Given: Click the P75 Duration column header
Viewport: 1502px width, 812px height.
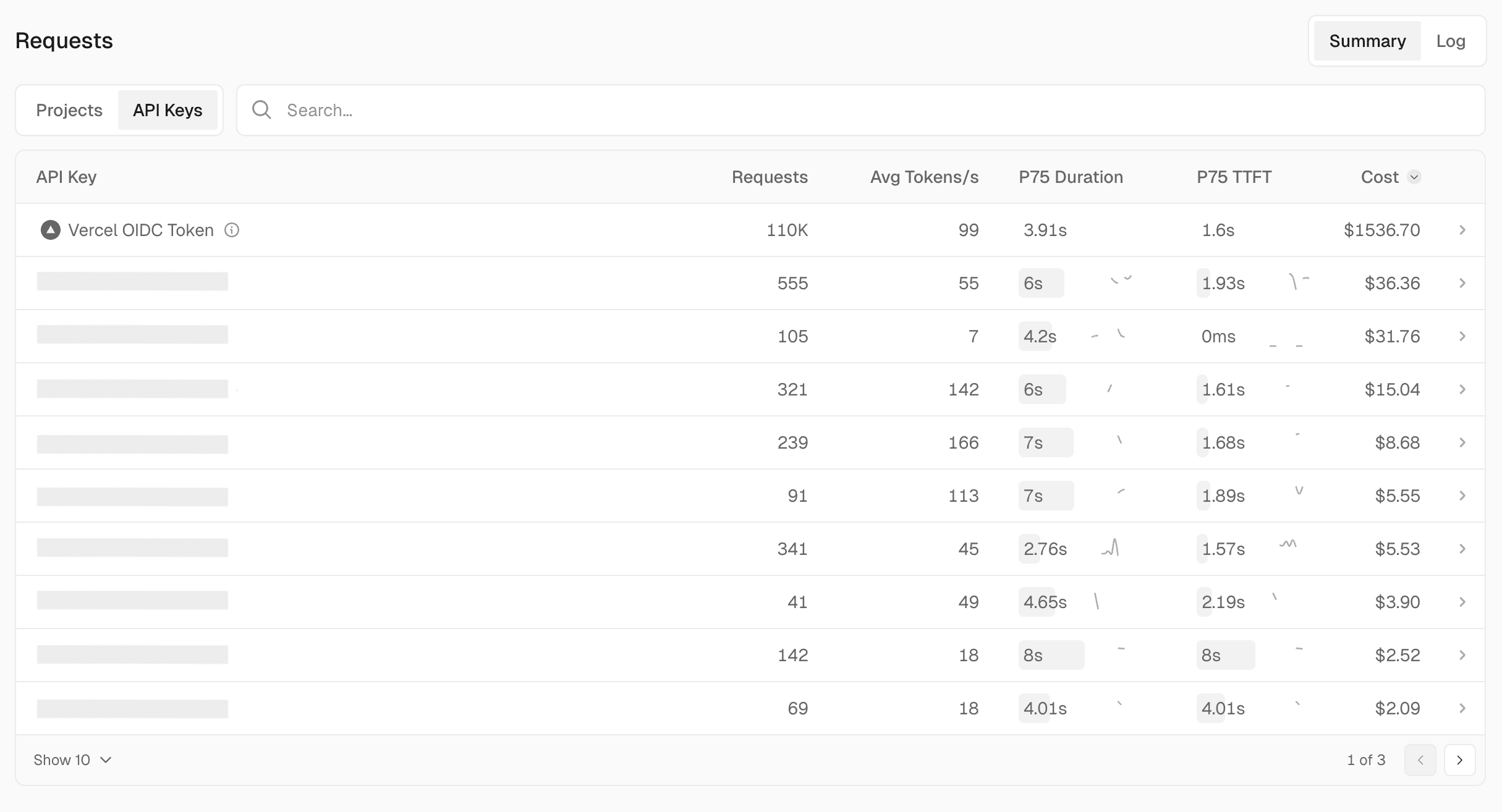Looking at the screenshot, I should 1071,177.
